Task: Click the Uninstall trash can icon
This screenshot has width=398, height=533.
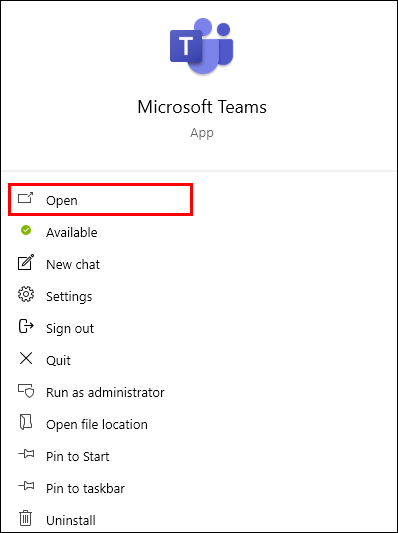Action: [x=25, y=518]
